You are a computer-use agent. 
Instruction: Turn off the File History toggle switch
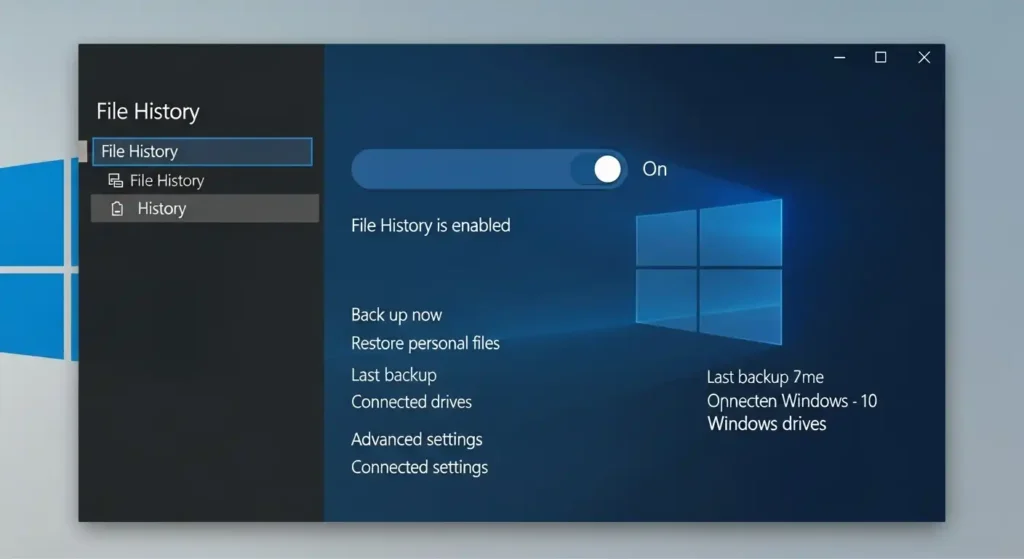[x=489, y=169]
